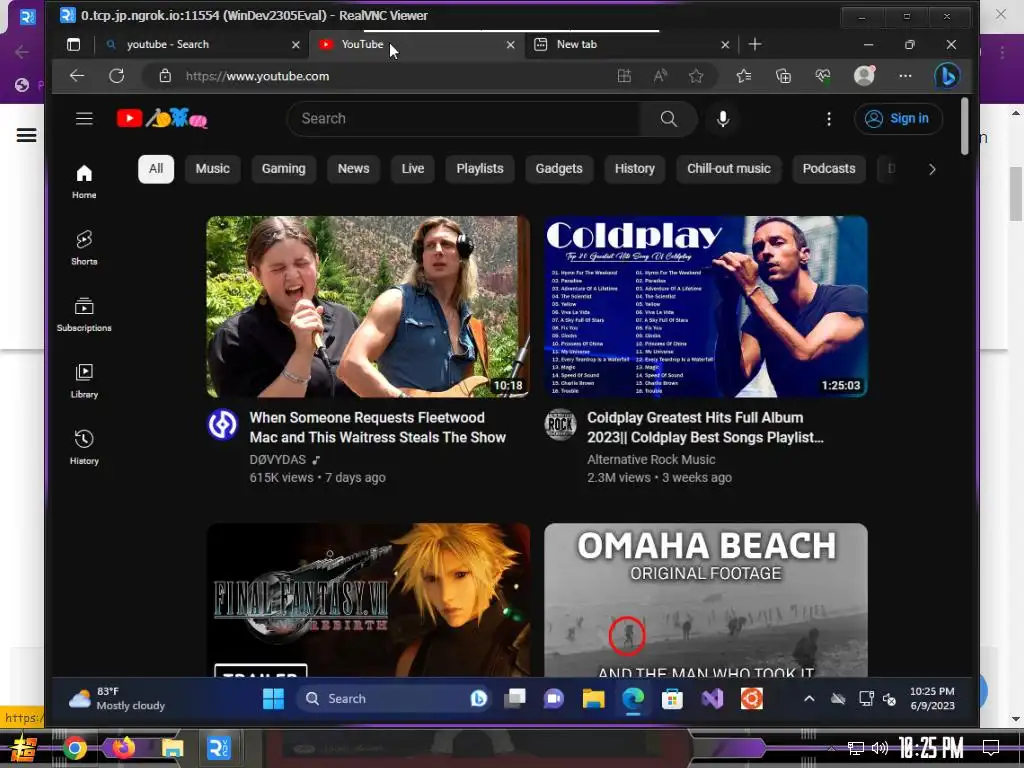Open File Explorer in remote taskbar
The width and height of the screenshot is (1024, 768).
pos(594,699)
